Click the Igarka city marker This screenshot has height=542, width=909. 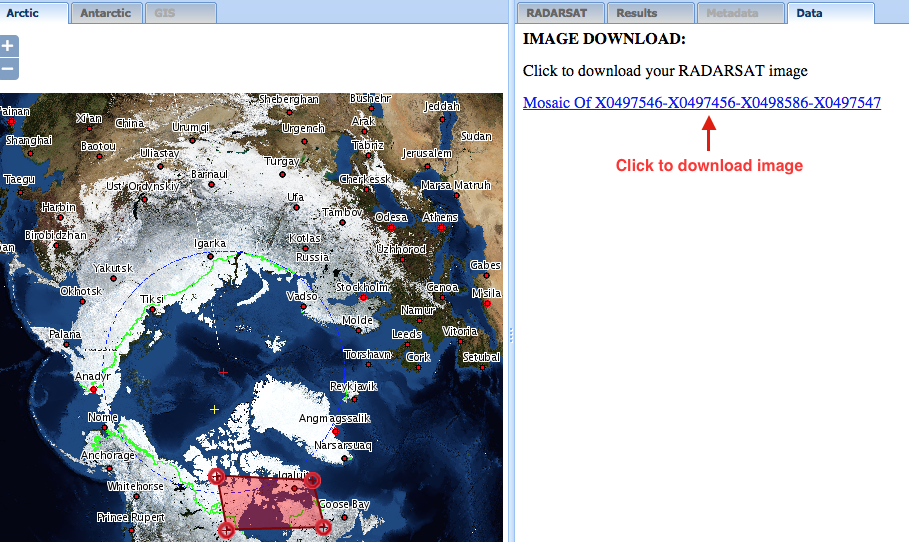point(210,256)
